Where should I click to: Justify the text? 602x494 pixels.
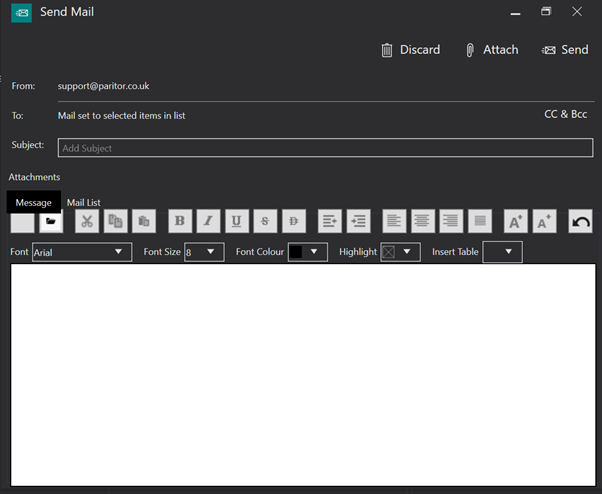[x=480, y=221]
